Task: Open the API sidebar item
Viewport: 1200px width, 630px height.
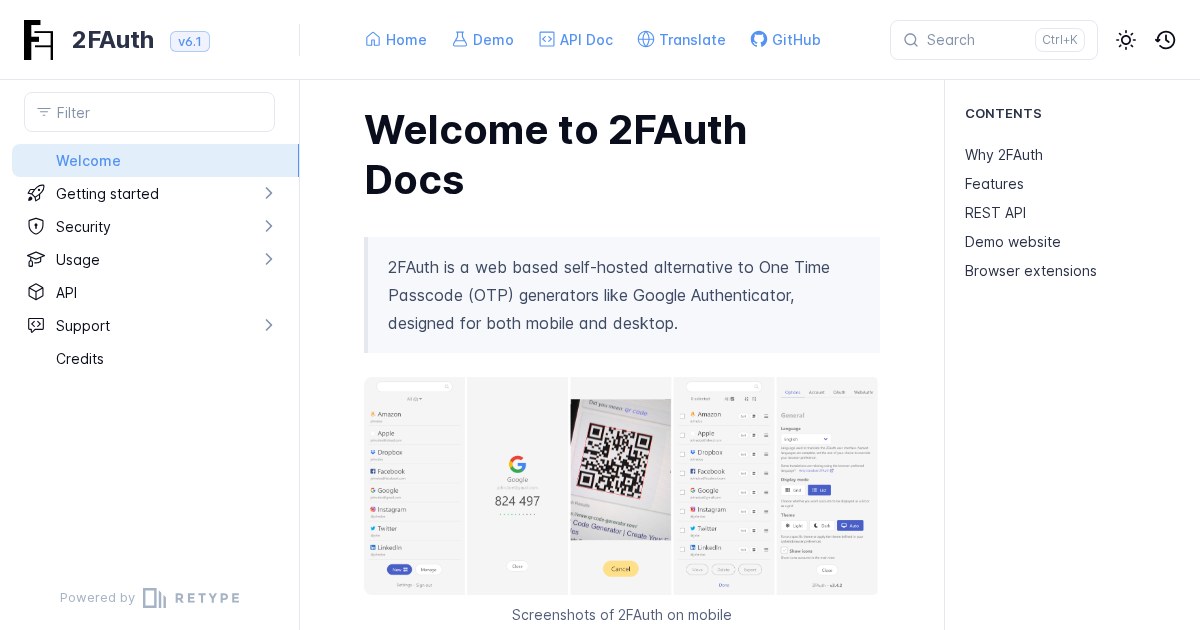Action: click(x=66, y=292)
